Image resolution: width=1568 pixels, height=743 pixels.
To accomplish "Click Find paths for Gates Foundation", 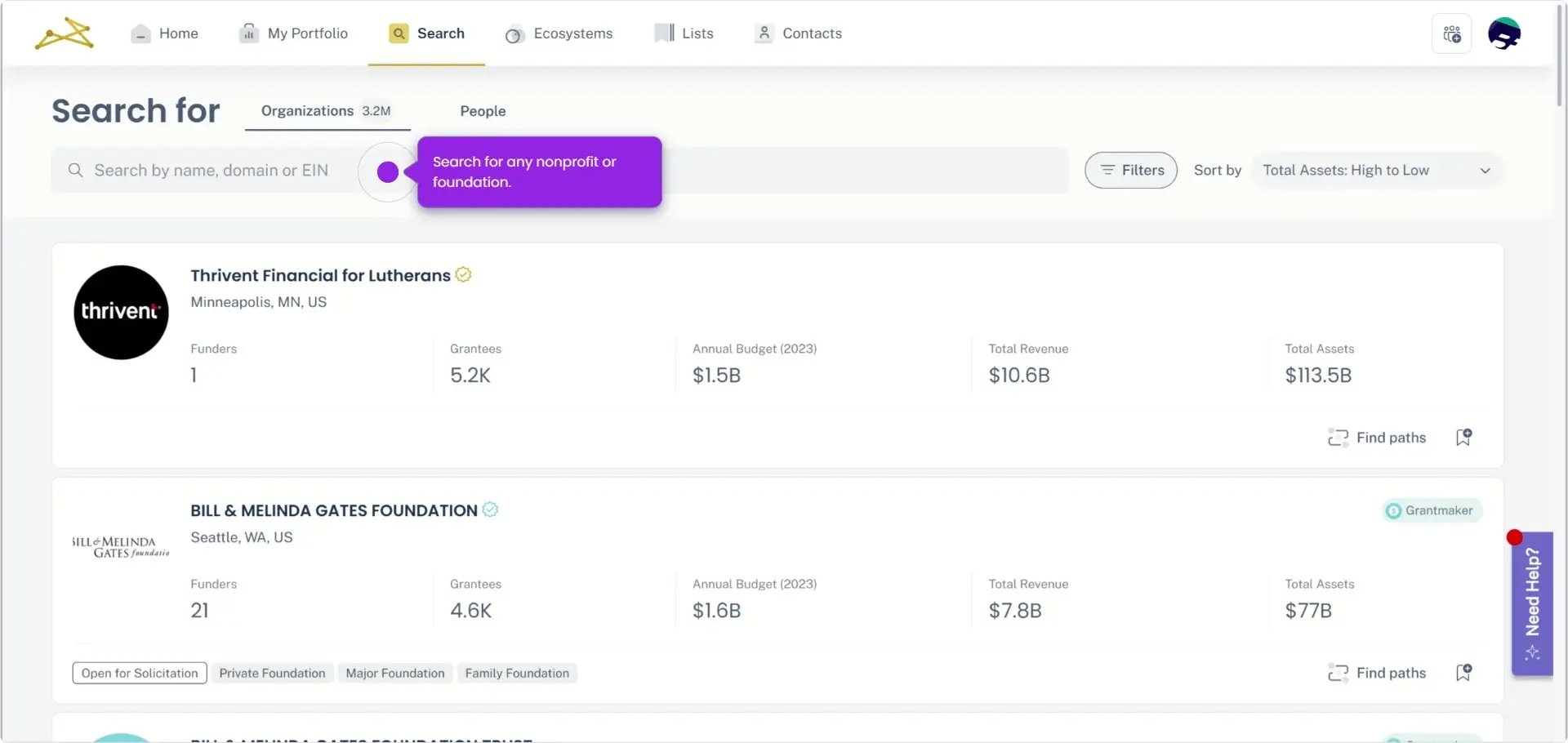I will [x=1378, y=673].
